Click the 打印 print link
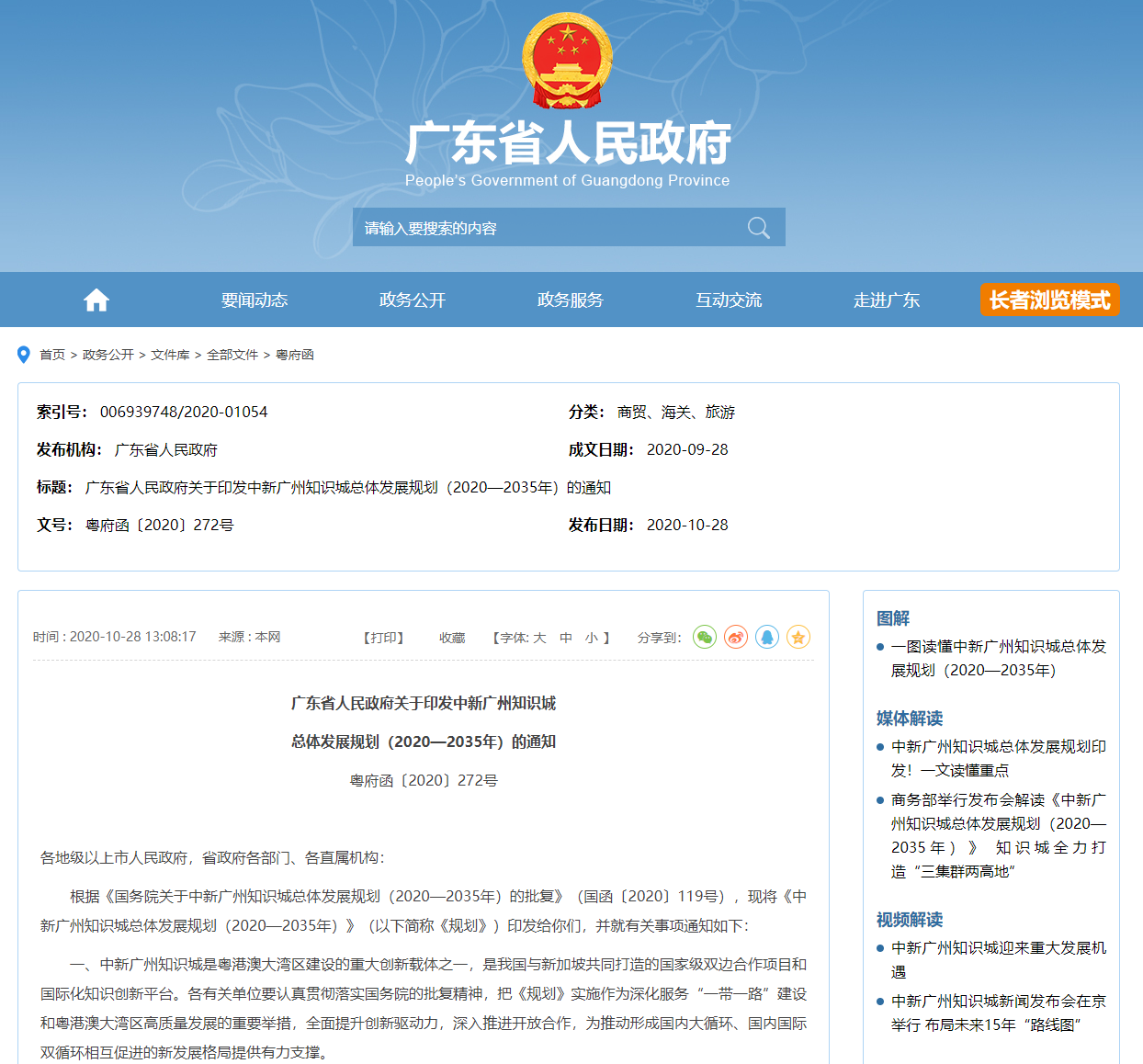This screenshot has width=1143, height=1064. pyautogui.click(x=384, y=638)
